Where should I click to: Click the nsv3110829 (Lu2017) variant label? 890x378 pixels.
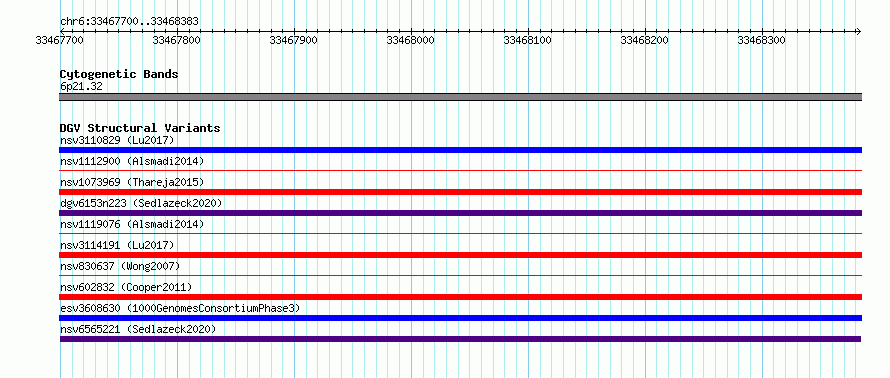pyautogui.click(x=117, y=140)
